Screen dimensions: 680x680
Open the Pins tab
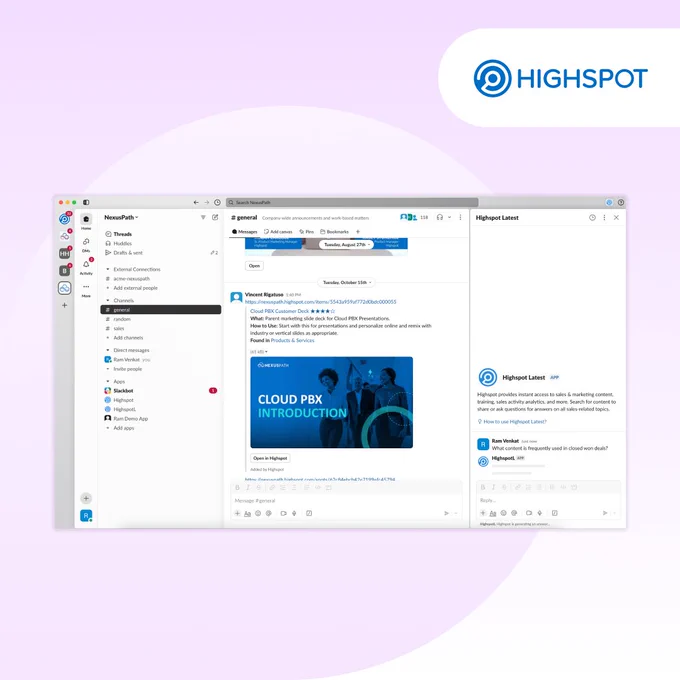click(x=307, y=232)
